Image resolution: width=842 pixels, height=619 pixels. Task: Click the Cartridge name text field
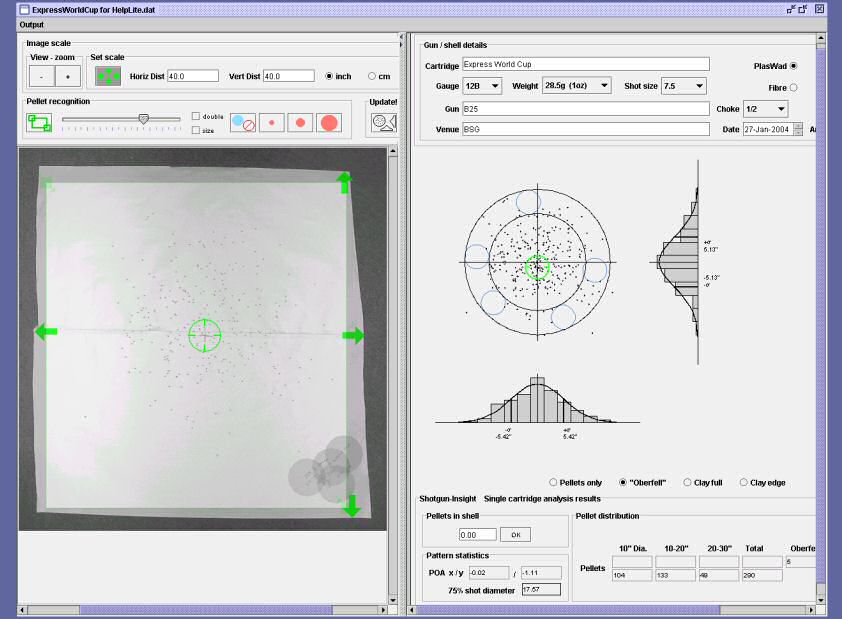pyautogui.click(x=585, y=64)
